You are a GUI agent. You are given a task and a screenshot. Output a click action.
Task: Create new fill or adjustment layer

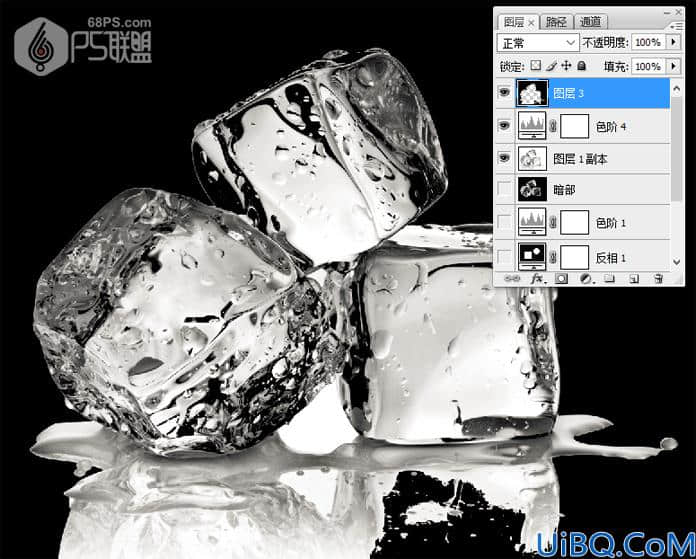coord(586,278)
